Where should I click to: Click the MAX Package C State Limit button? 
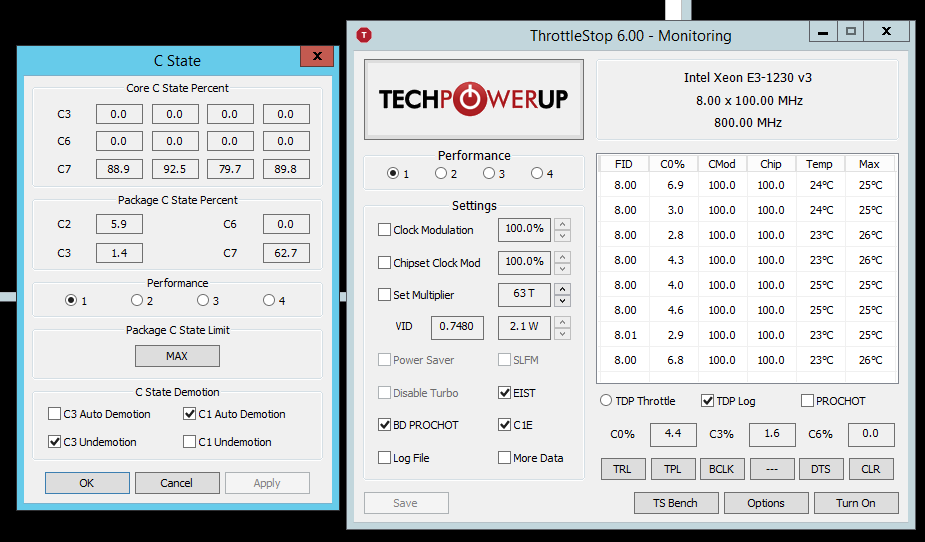177,356
